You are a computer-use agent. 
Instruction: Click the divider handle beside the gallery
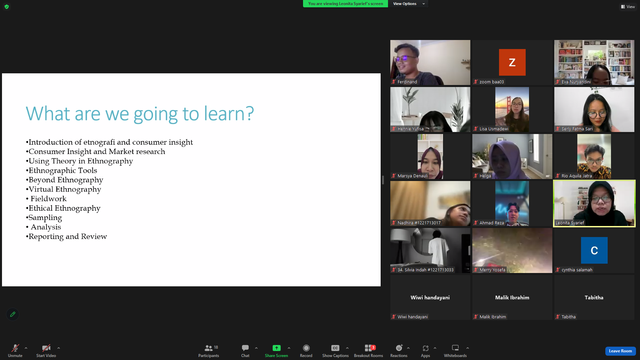pos(383,180)
